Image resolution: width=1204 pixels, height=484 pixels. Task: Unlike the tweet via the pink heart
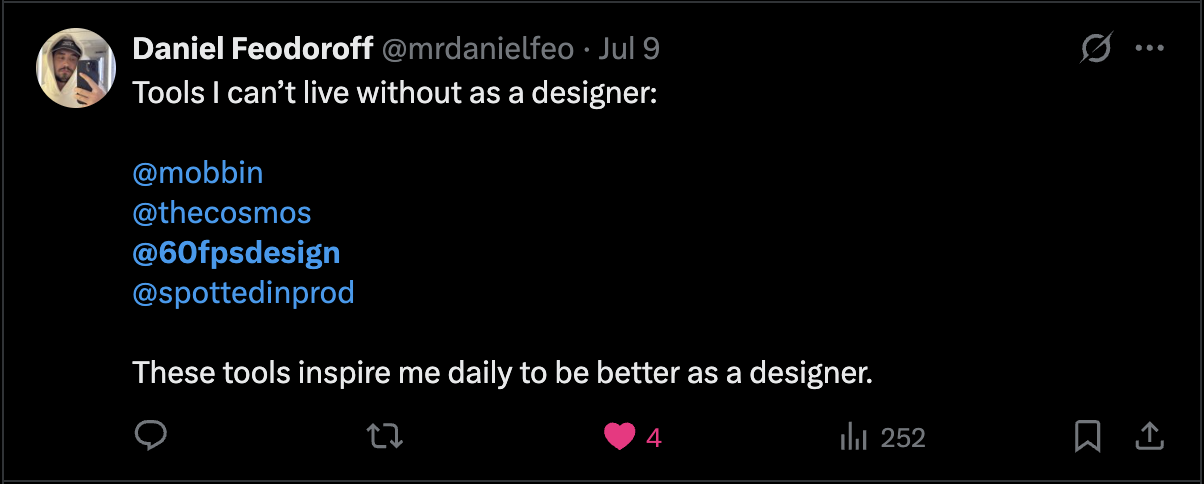(620, 437)
